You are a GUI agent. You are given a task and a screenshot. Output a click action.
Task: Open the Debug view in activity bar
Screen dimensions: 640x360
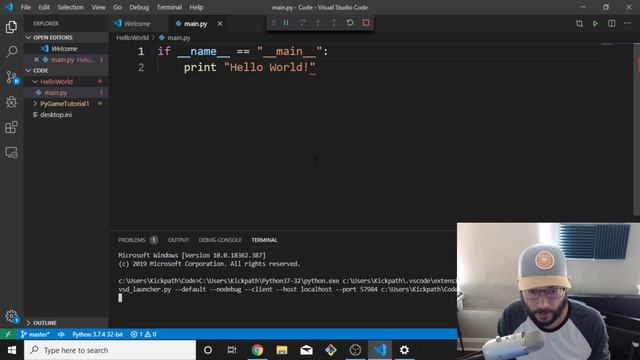(11, 102)
